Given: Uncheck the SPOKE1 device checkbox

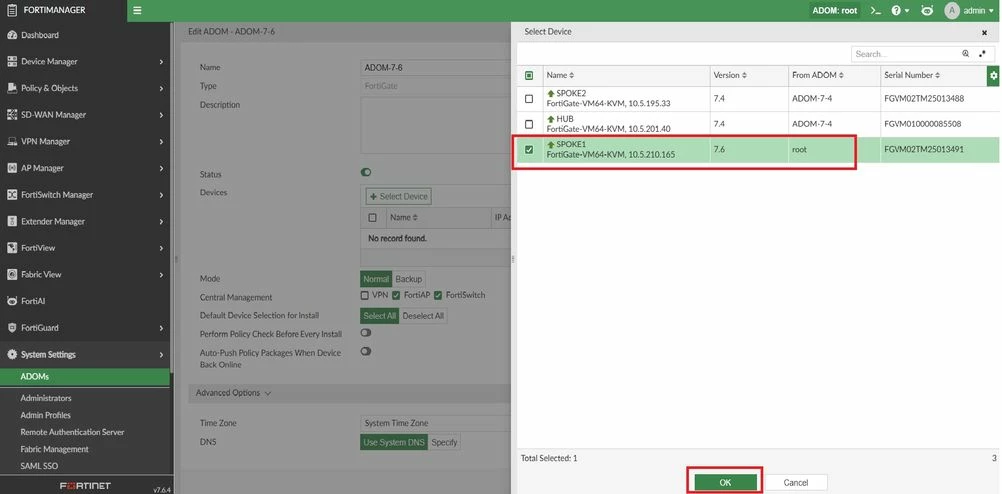Looking at the screenshot, I should point(529,150).
